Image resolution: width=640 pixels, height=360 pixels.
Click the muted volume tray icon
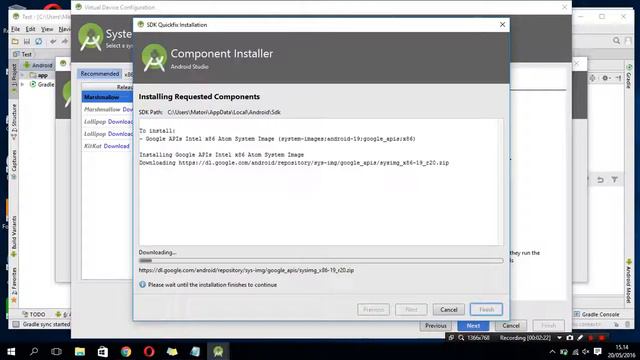586,351
